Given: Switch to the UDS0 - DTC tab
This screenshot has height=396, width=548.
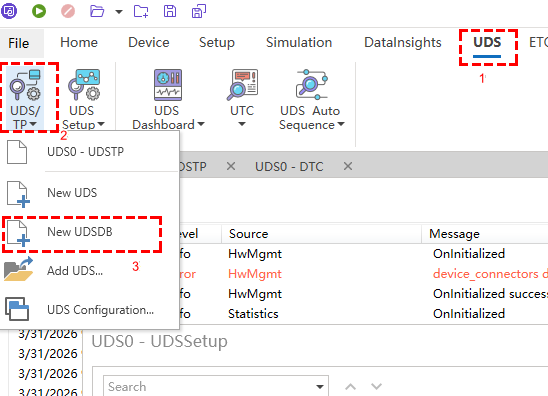Looking at the screenshot, I should click(x=289, y=167).
